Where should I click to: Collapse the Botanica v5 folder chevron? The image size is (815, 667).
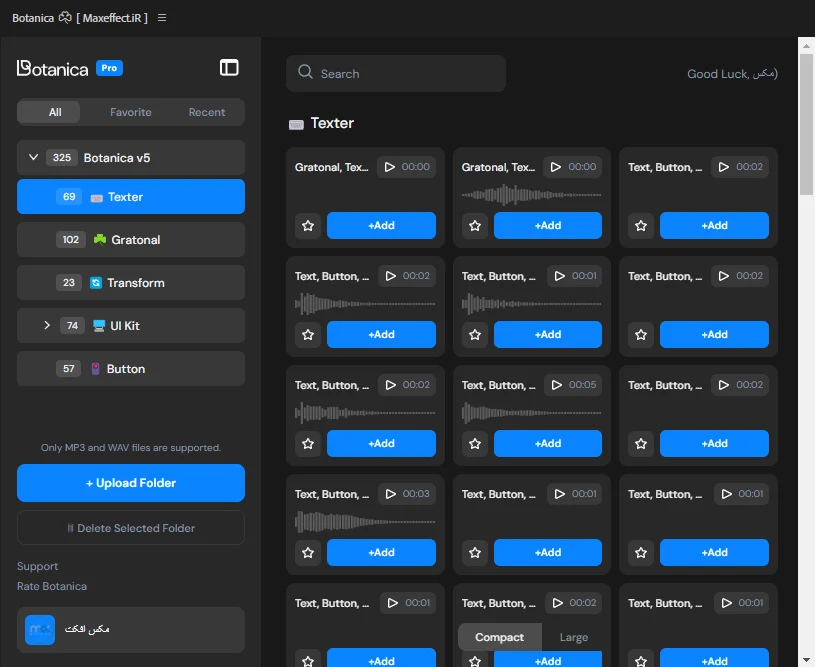tap(33, 157)
